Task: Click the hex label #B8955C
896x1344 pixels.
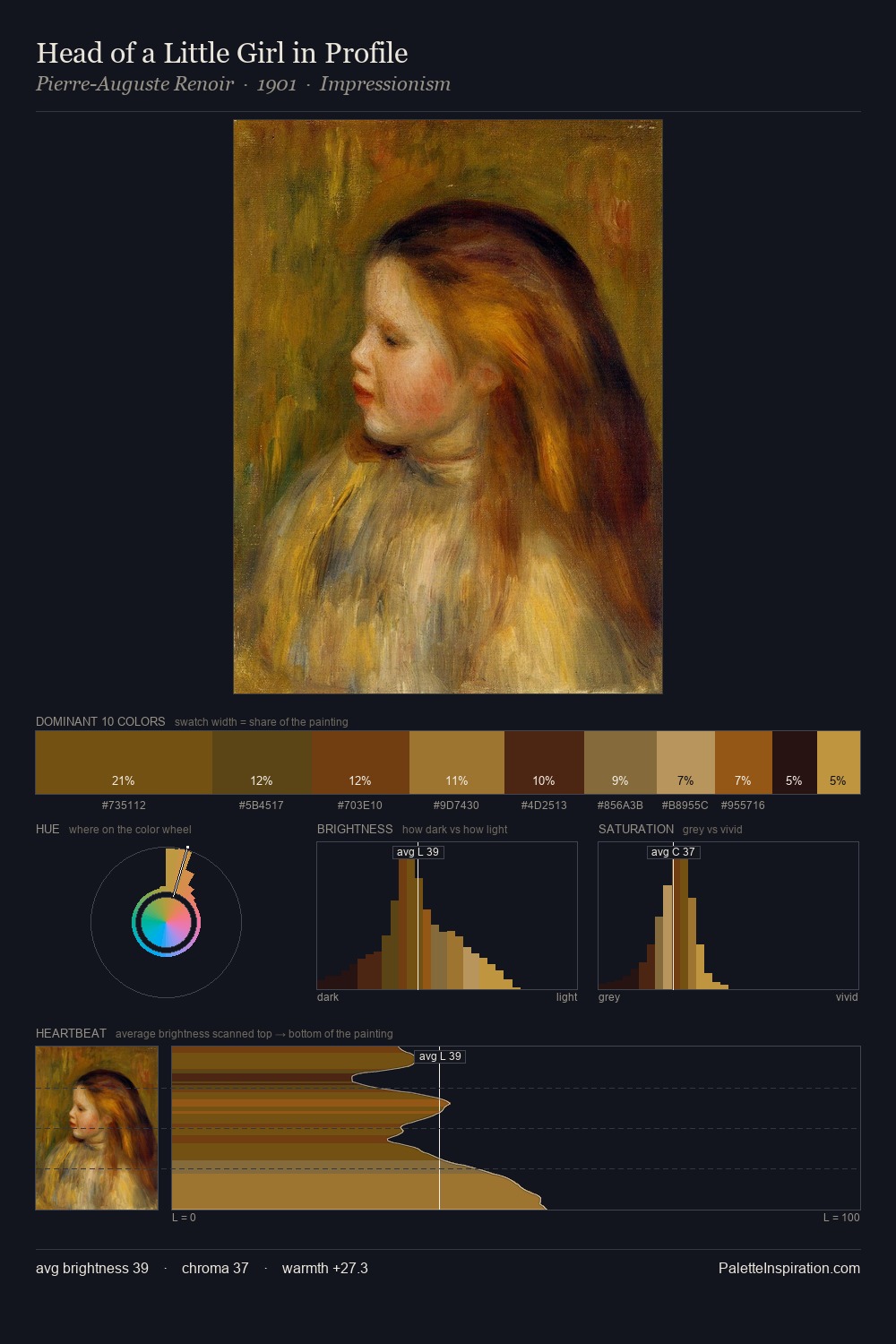Action: click(x=685, y=806)
